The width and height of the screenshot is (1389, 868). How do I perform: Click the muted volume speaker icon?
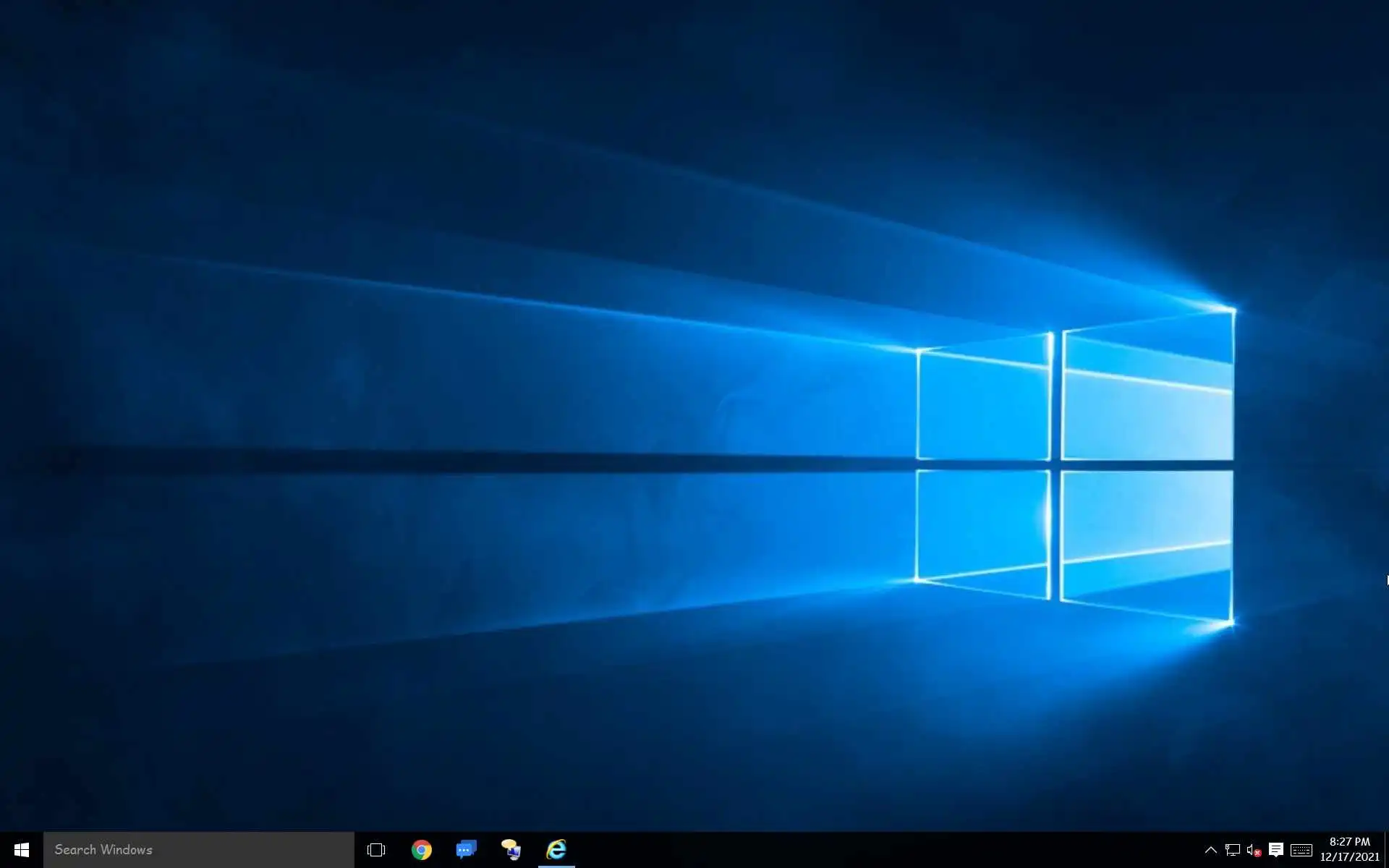point(1254,850)
